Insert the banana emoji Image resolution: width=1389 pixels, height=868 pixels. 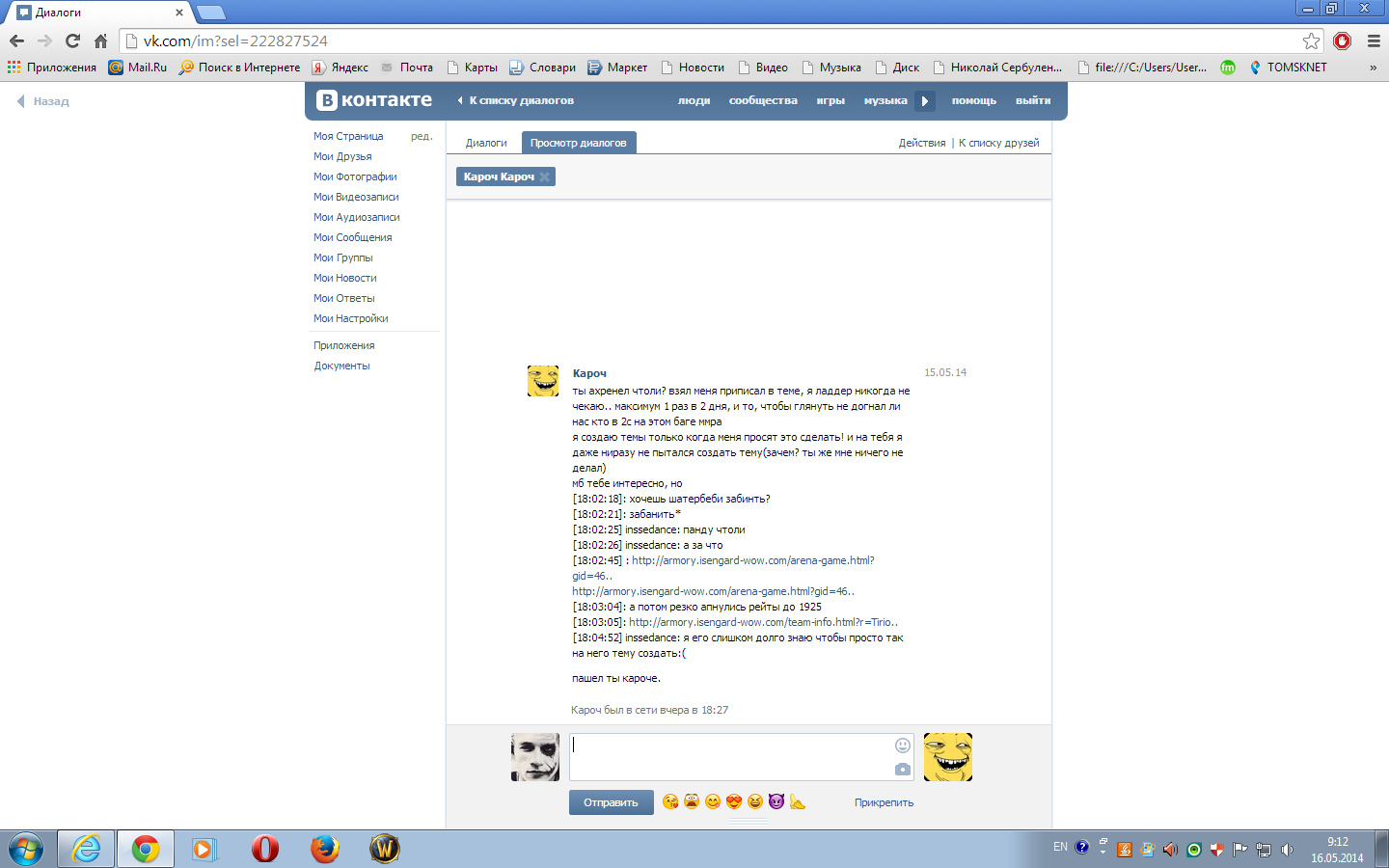[798, 801]
